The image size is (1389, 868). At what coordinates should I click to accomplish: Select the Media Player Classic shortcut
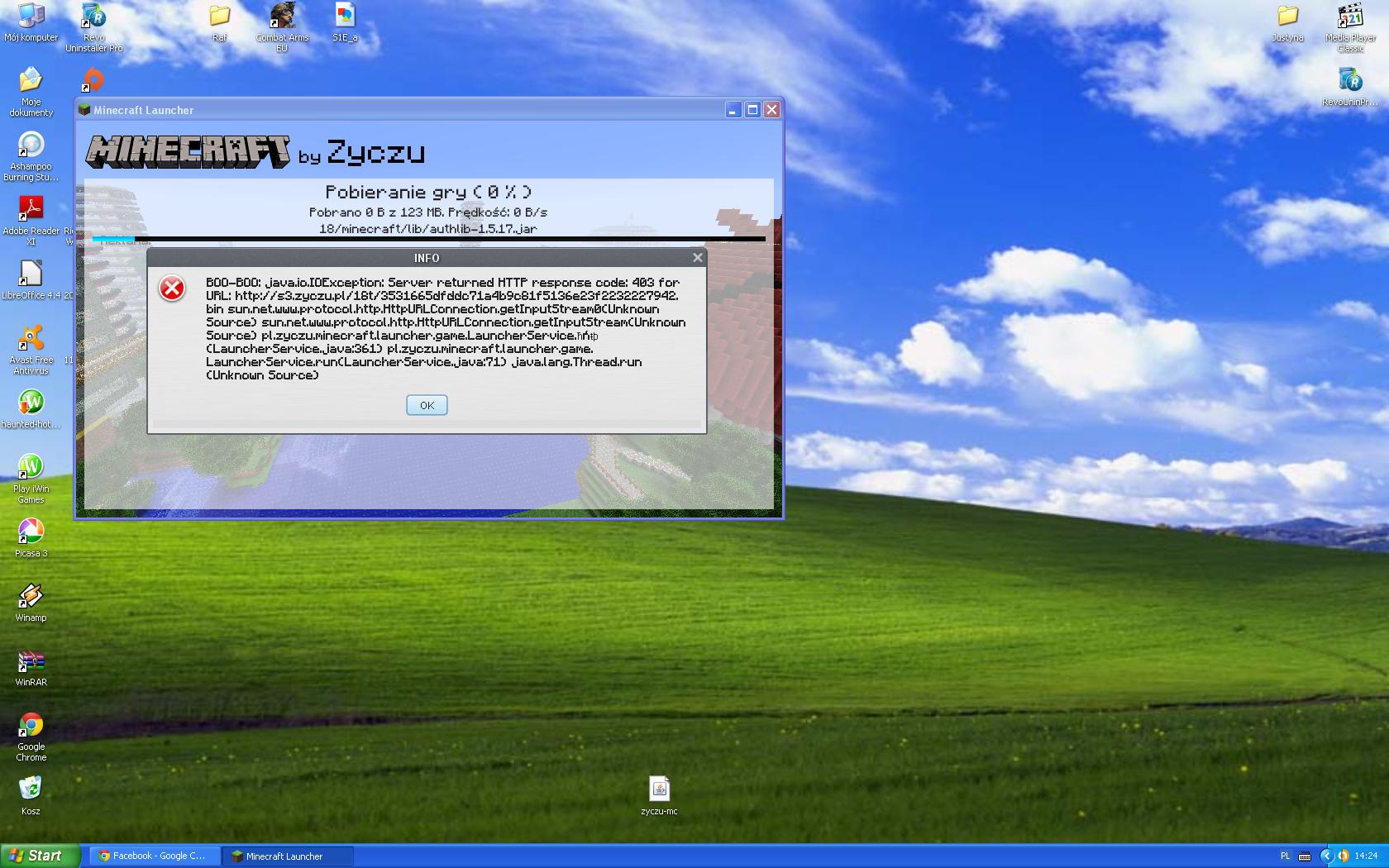1350,27
